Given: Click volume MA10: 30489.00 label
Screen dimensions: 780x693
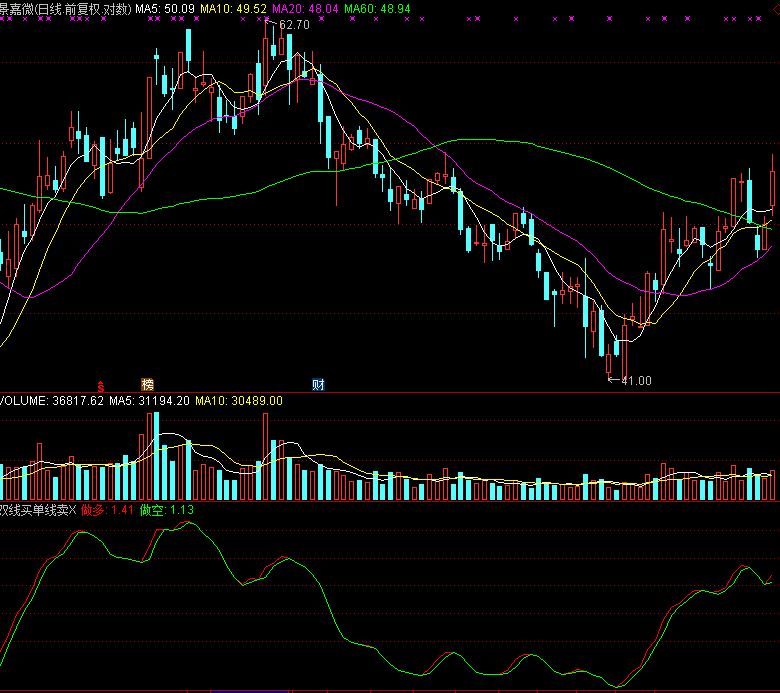Looking at the screenshot, I should pos(239,401).
